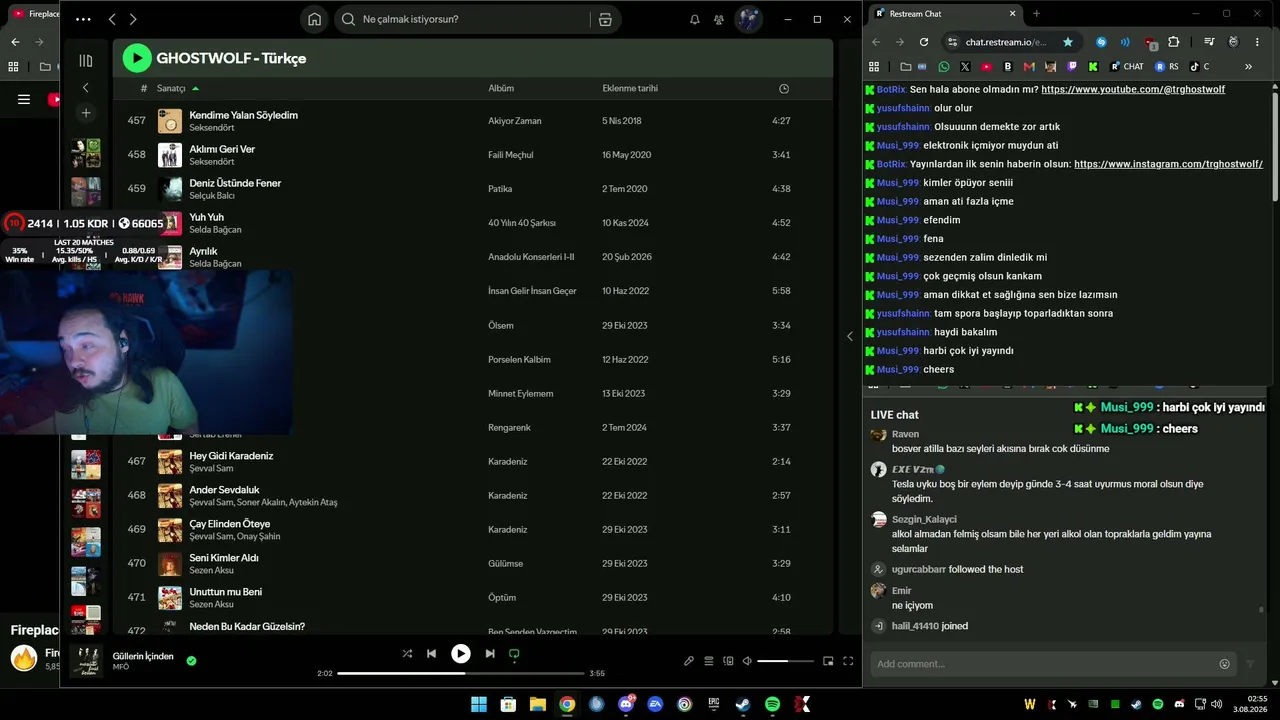Toggle lyrics microphone icon
Image resolution: width=1280 pixels, height=720 pixels.
pos(689,661)
